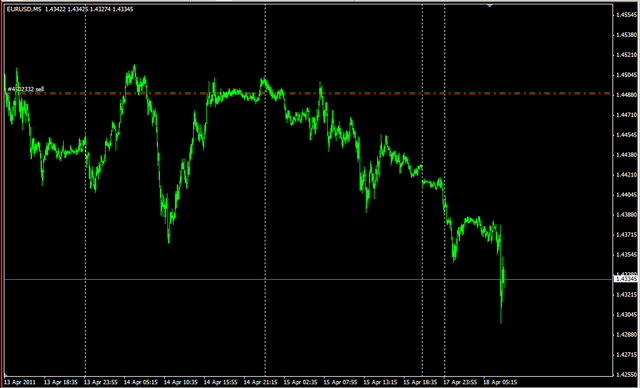Click the 1.45545 price scale label

[x=627, y=15]
